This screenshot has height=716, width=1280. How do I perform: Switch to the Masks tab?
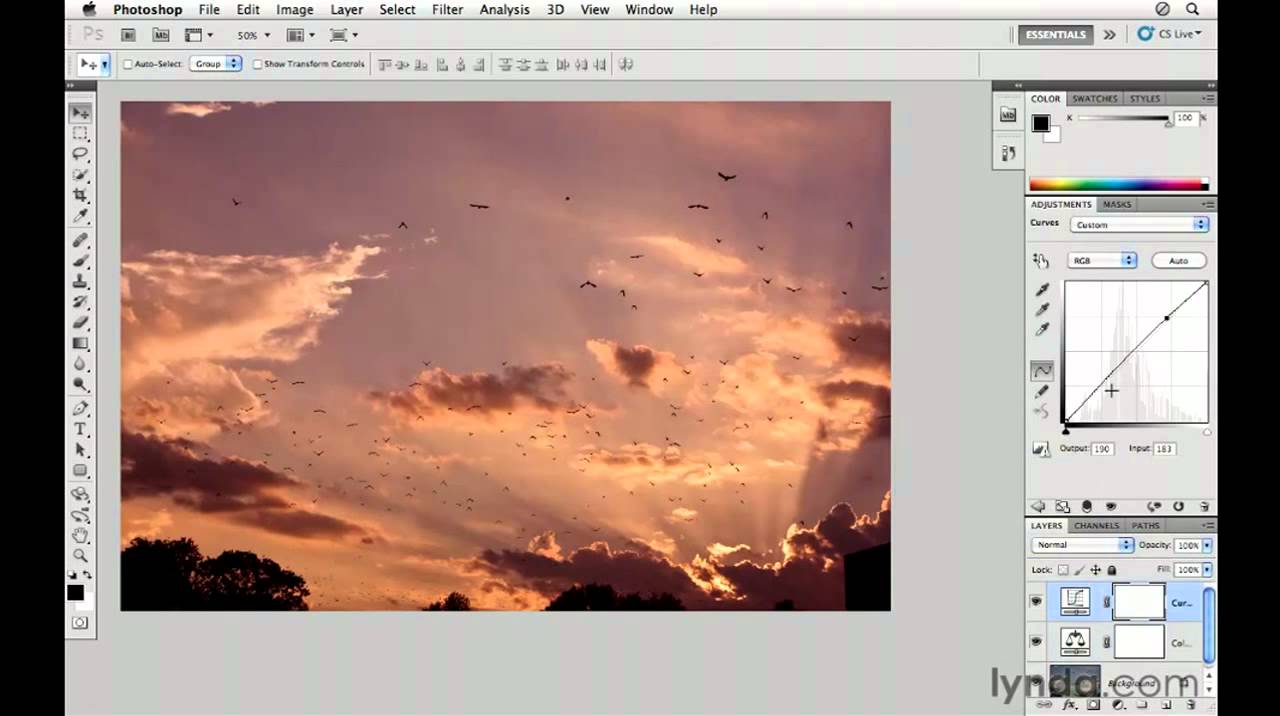pos(1117,204)
